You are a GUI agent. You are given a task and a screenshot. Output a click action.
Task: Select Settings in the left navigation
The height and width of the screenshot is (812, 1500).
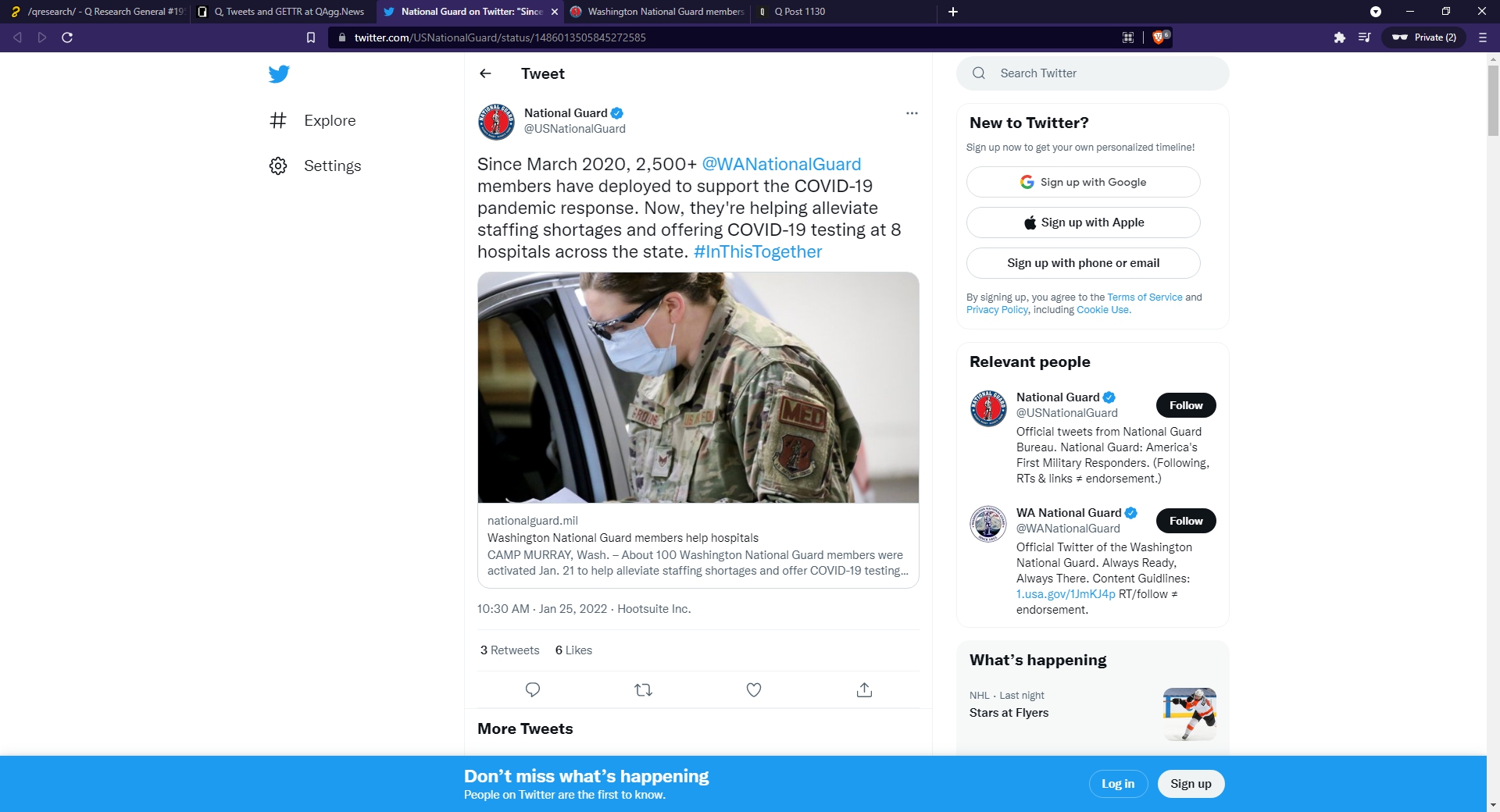tap(315, 166)
